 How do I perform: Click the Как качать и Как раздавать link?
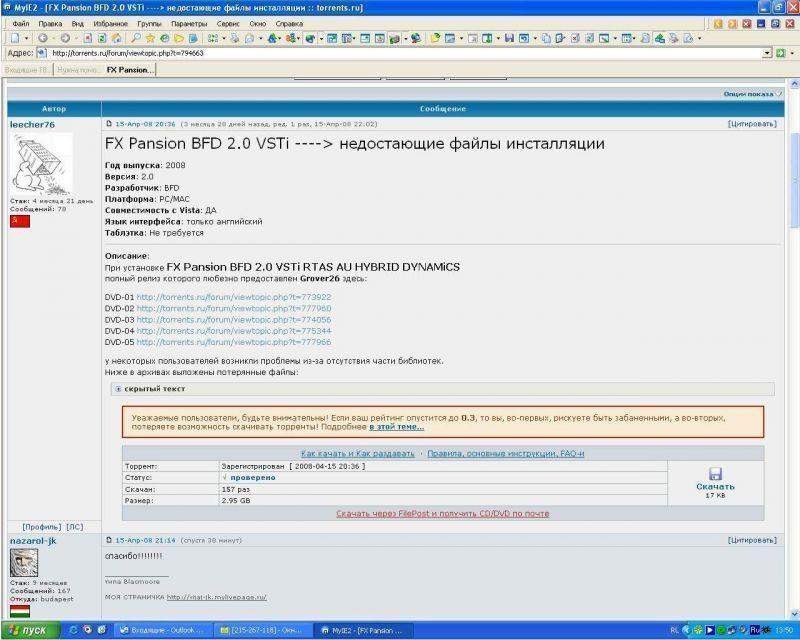click(x=357, y=453)
